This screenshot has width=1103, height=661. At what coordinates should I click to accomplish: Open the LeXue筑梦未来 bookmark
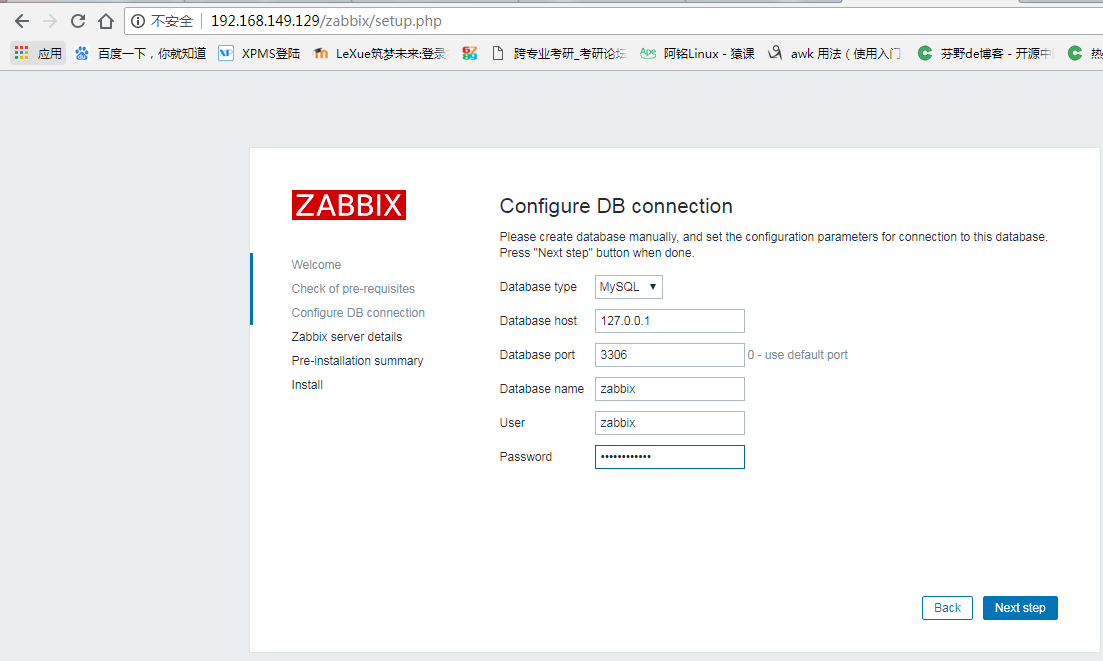point(381,53)
